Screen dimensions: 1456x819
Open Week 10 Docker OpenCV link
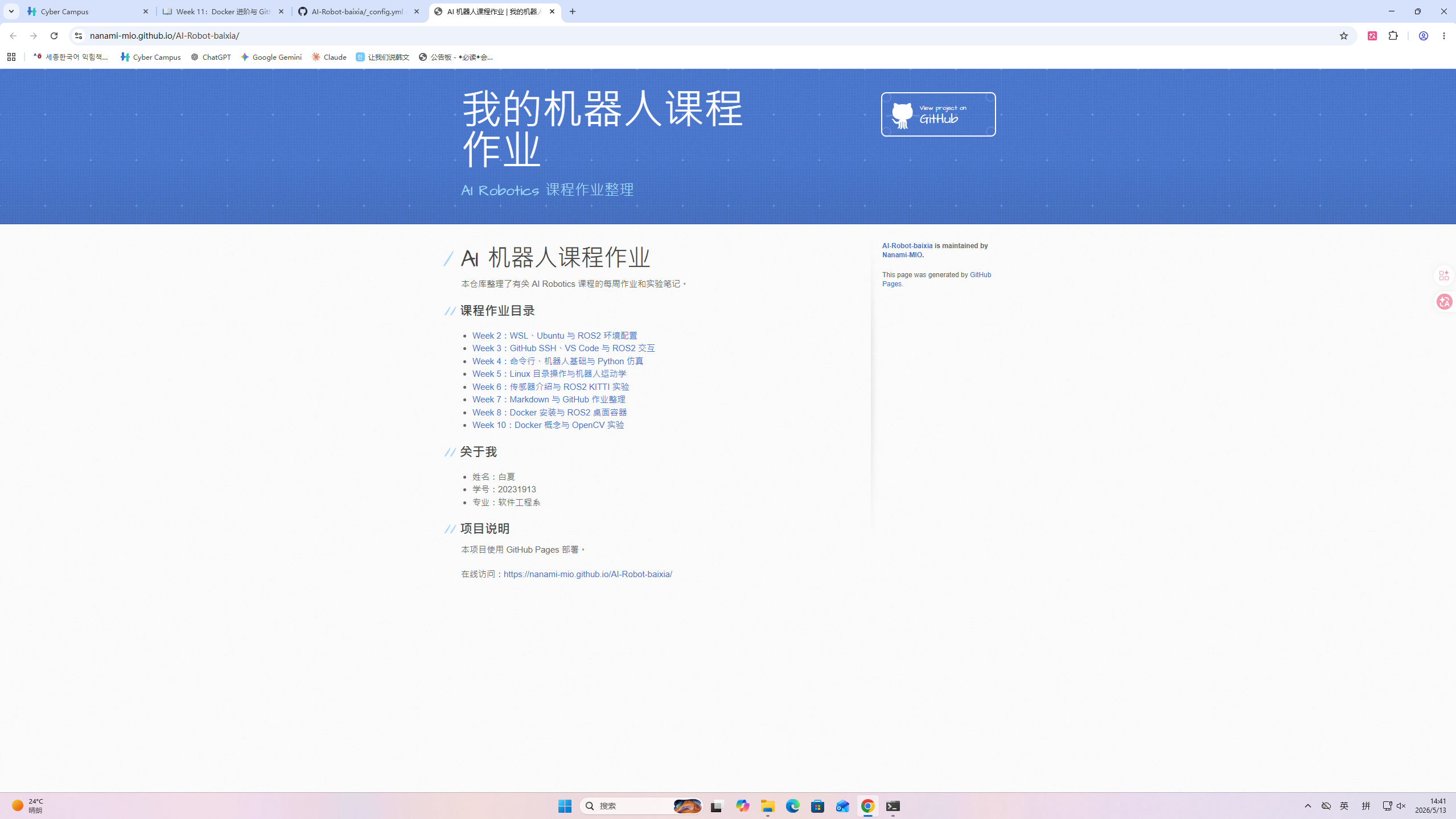[548, 425]
